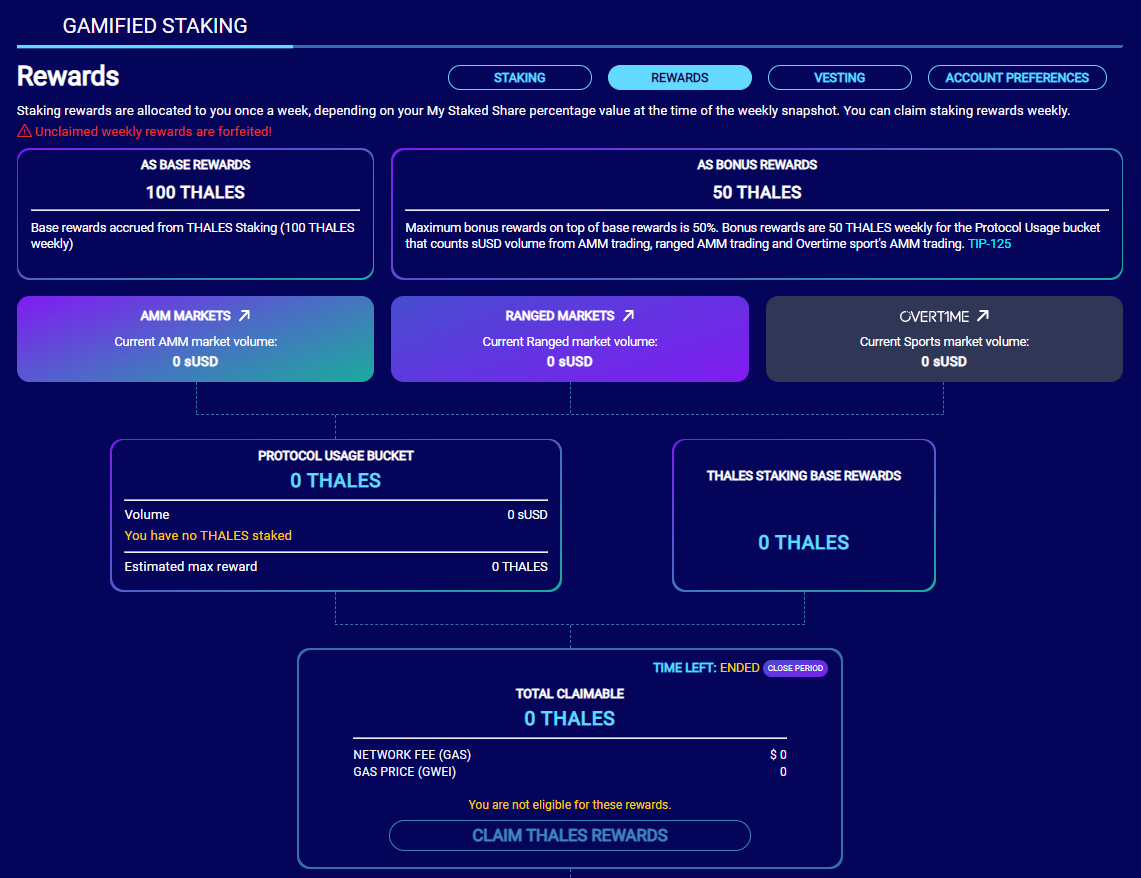
Task: Click 'Unclaimed weekly rewards are forfeited!' warning
Action: pos(154,132)
